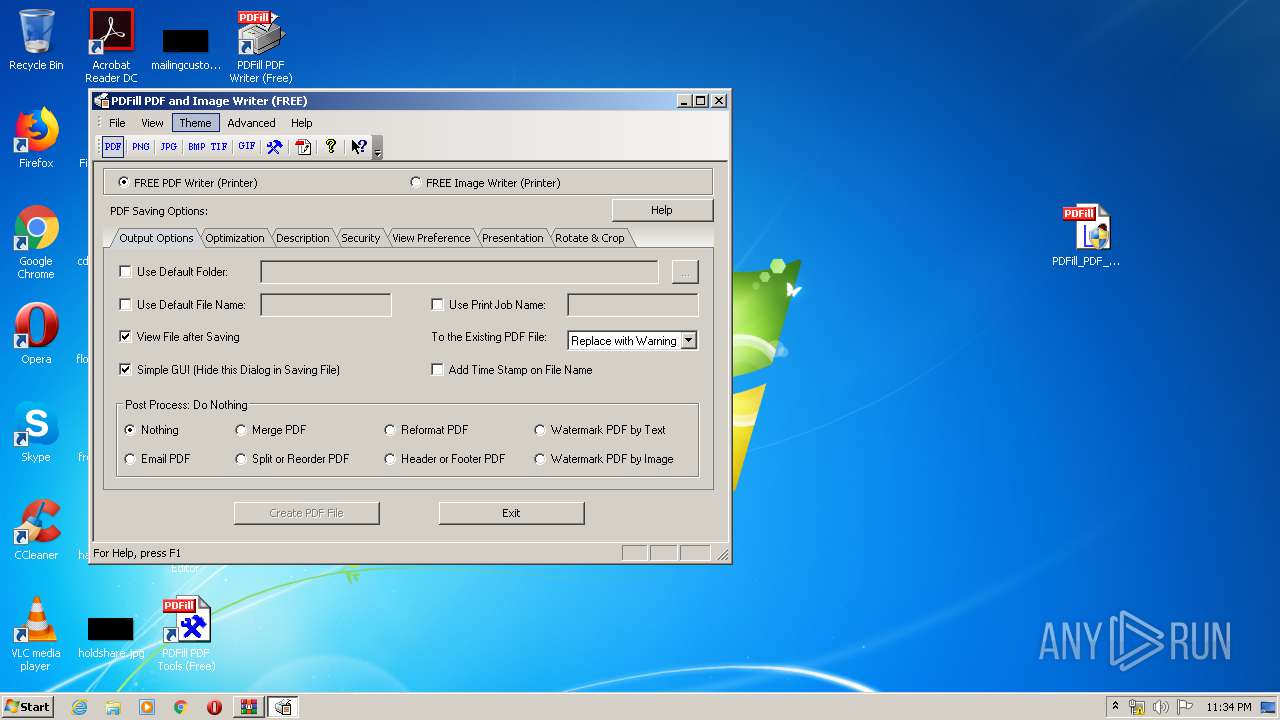The image size is (1280, 720).
Task: Select the GIF format toolbar icon
Action: coord(247,147)
